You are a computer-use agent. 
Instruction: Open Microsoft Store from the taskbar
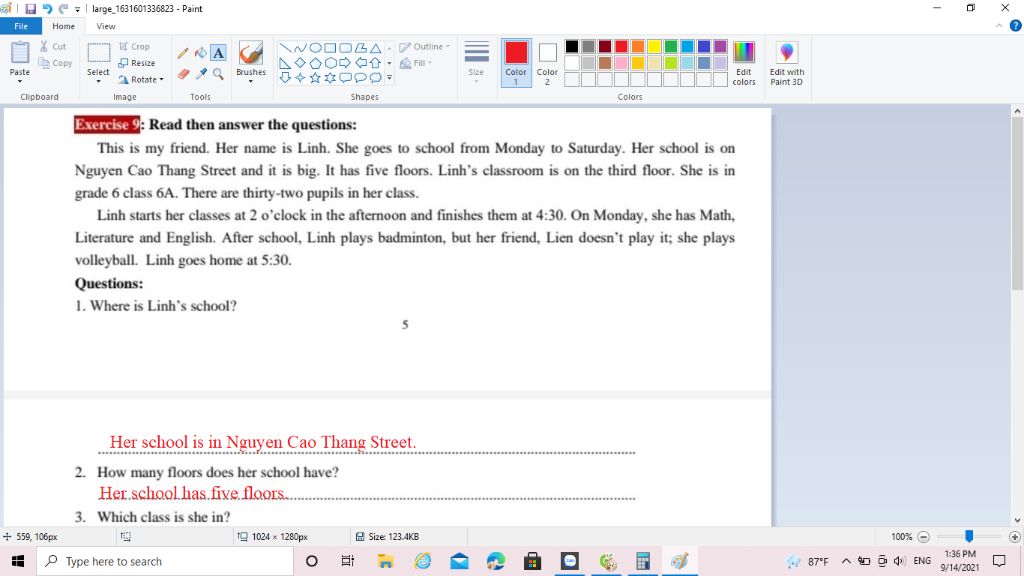pos(532,561)
